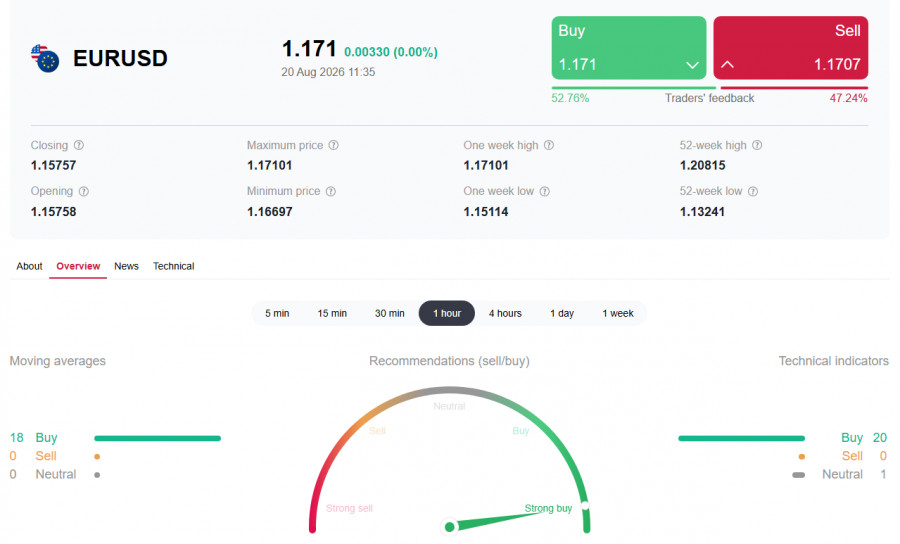Screen dimensions: 900x544
Task: Show info for 52-week high
Action: [757, 145]
